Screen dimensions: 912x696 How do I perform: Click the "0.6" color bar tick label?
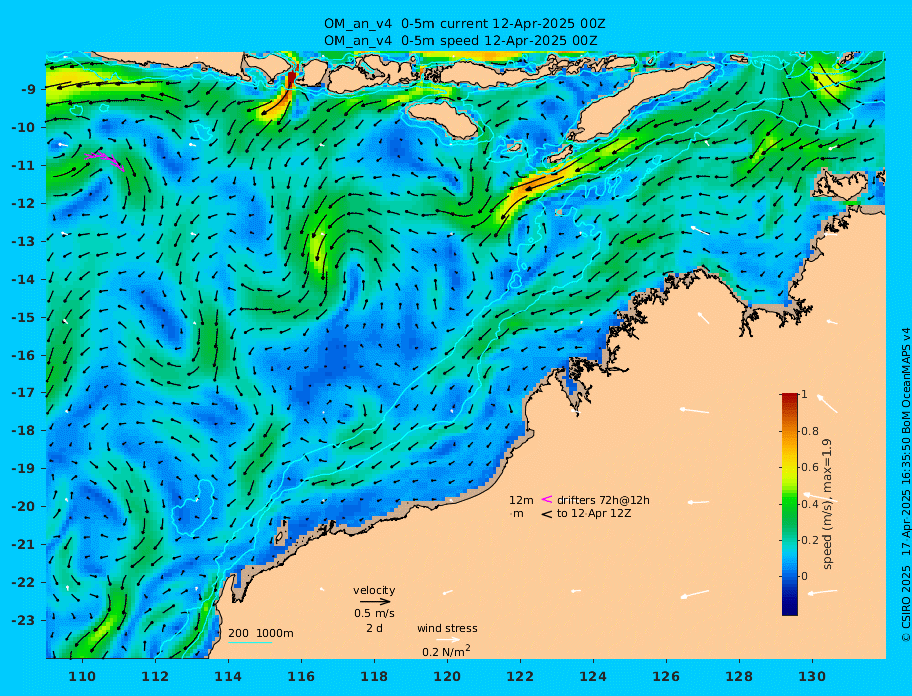(810, 467)
